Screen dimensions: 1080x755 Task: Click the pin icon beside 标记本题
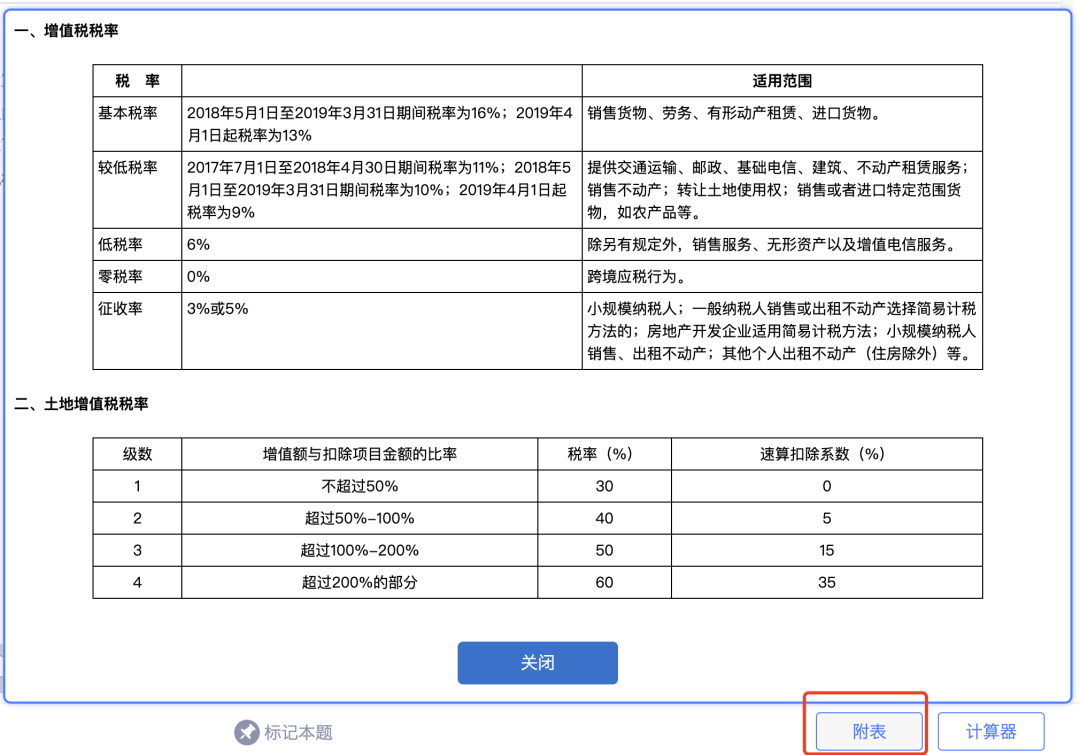pyautogui.click(x=246, y=732)
